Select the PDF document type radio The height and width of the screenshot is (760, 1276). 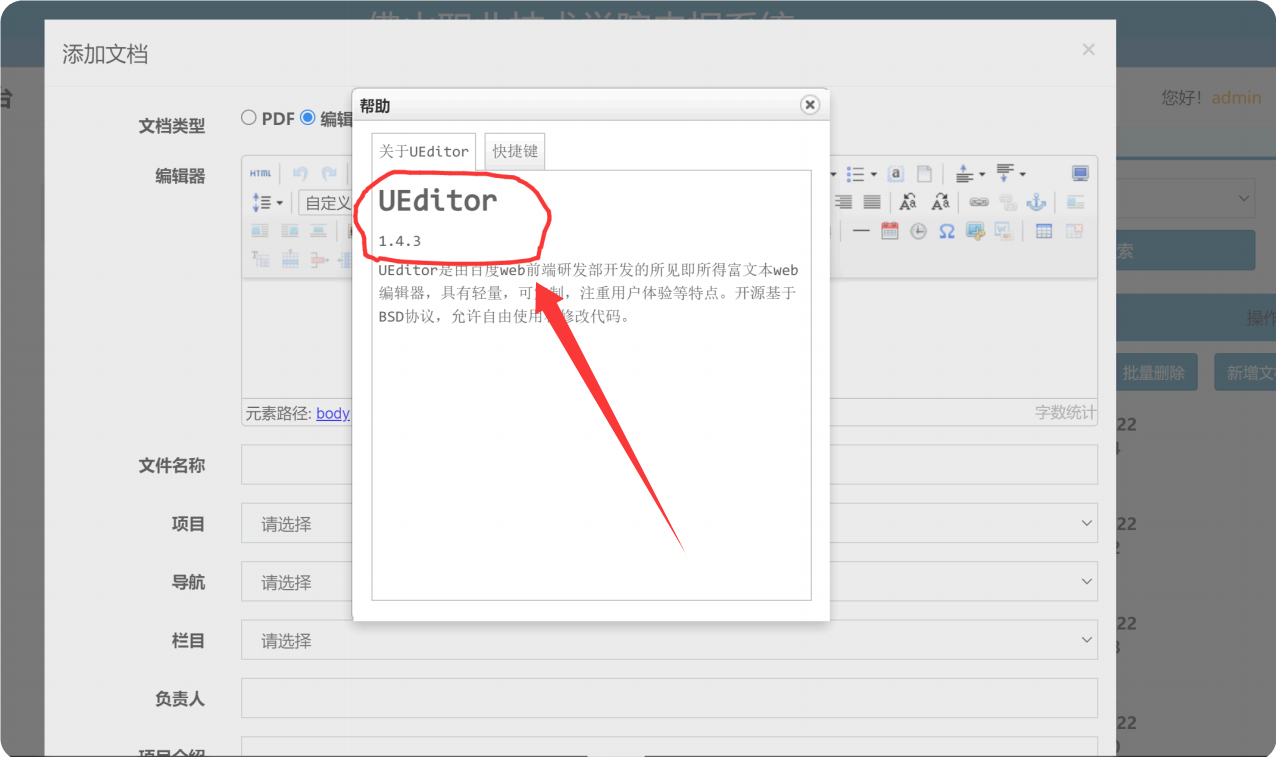pos(249,117)
